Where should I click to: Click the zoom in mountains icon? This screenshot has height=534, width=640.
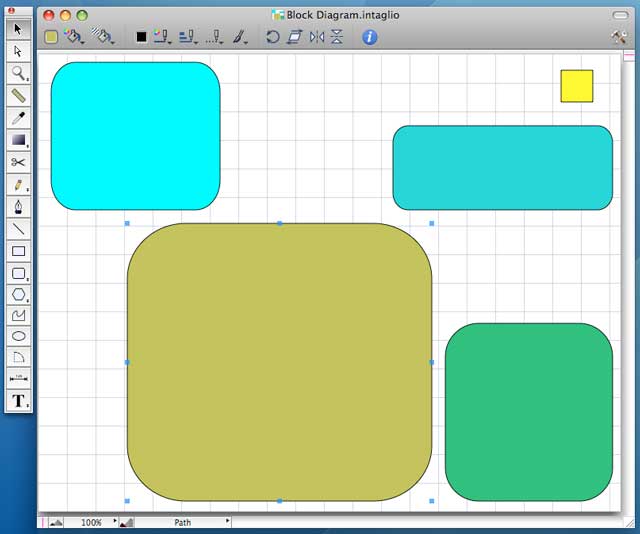pos(127,523)
